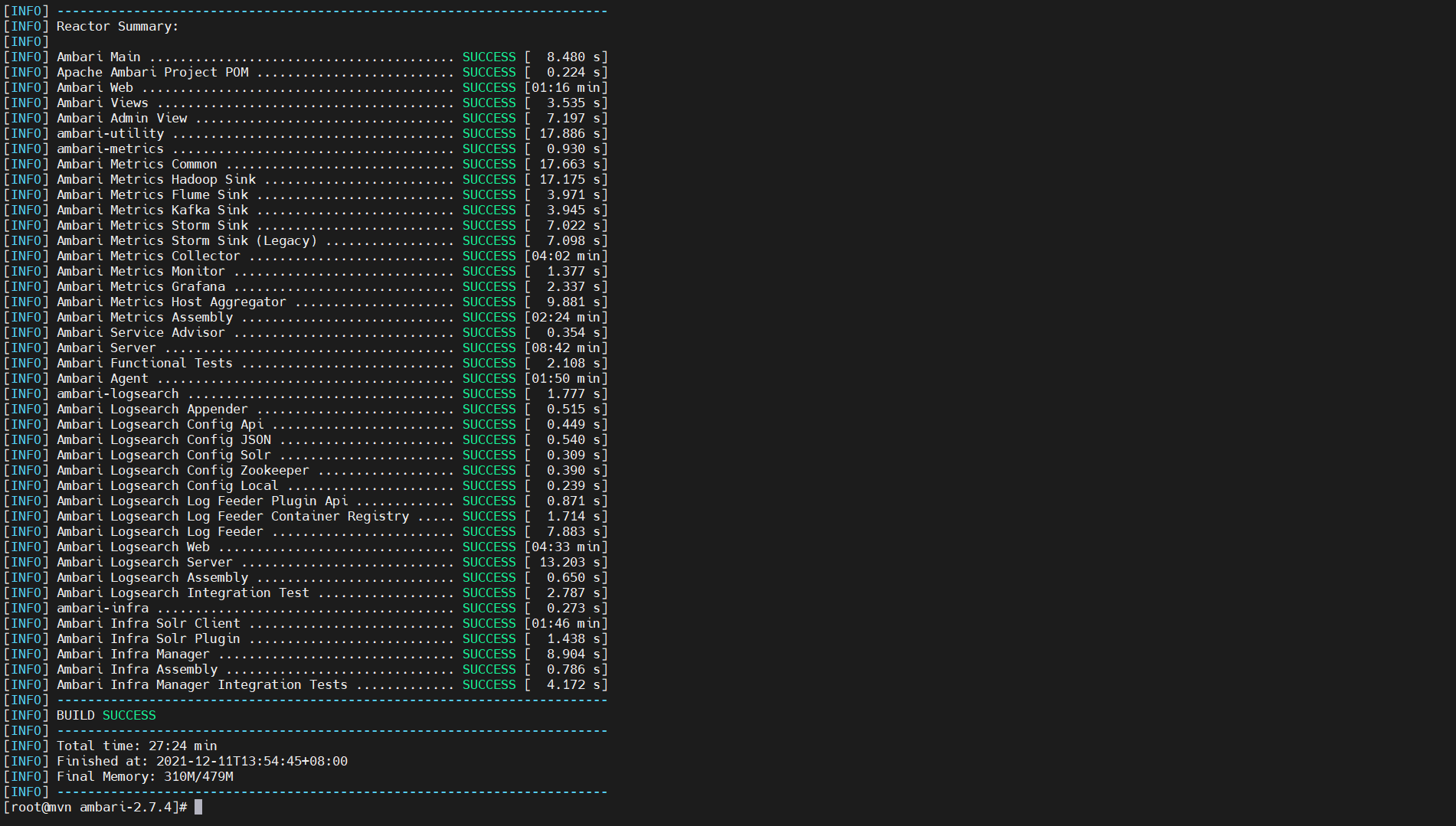Viewport: 1456px width, 826px height.
Task: Click the '13.203 s' Logsearch Server time
Action: (x=570, y=562)
